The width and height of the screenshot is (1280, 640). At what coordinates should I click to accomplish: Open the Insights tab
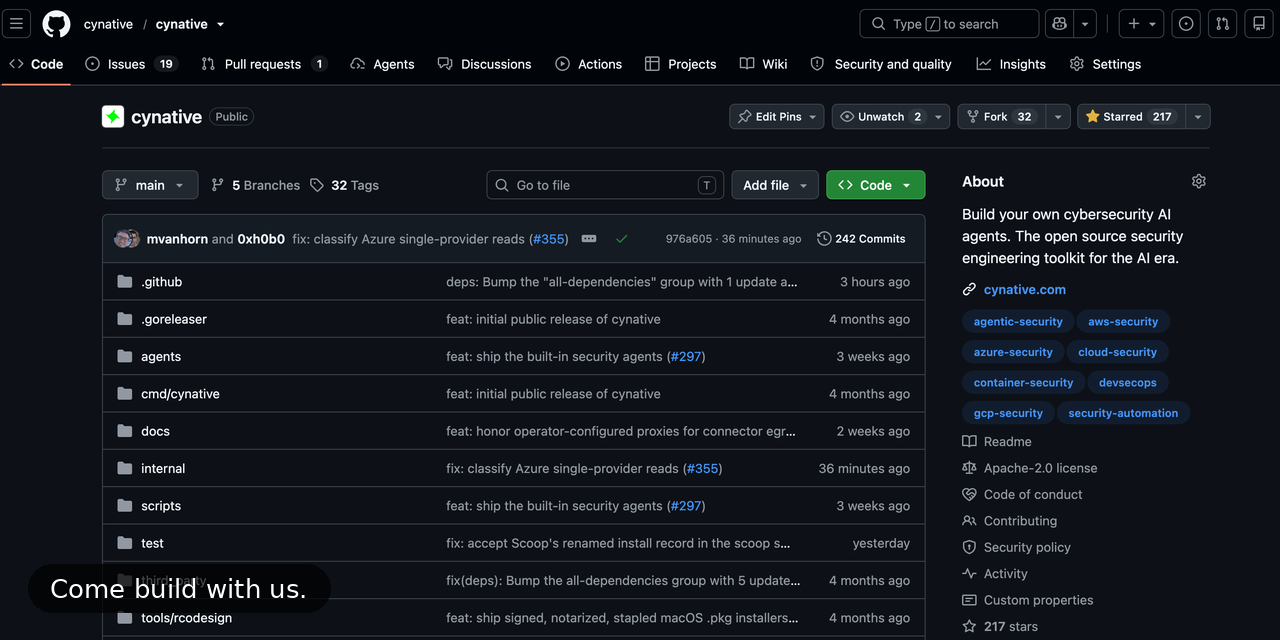pyautogui.click(x=1011, y=64)
